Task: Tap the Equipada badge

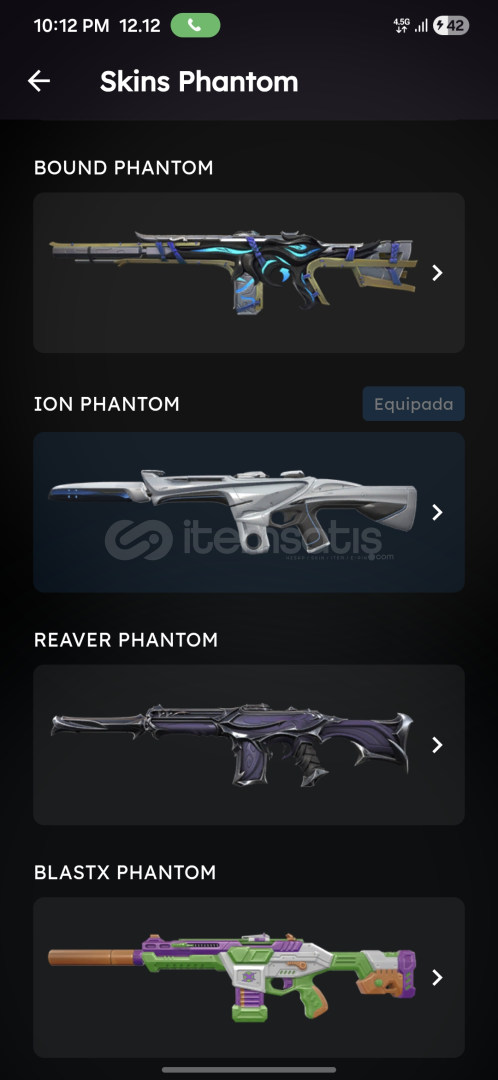Action: (x=413, y=404)
